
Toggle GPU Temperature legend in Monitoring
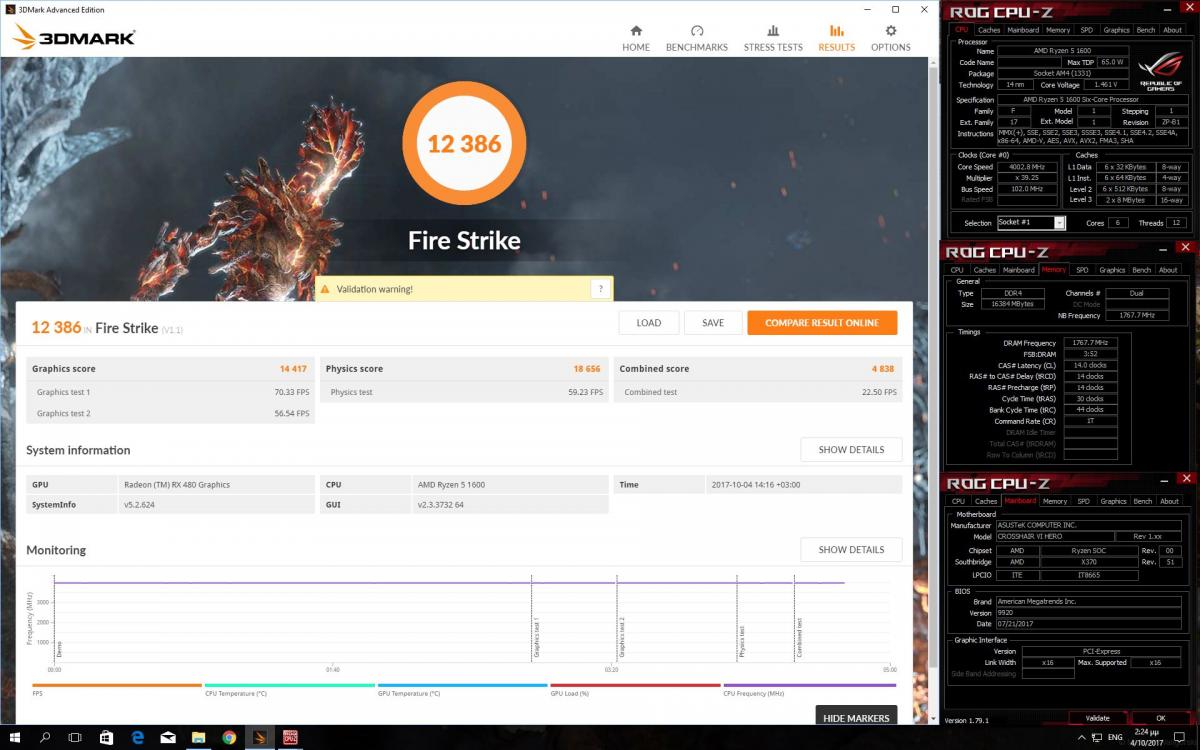click(x=462, y=686)
